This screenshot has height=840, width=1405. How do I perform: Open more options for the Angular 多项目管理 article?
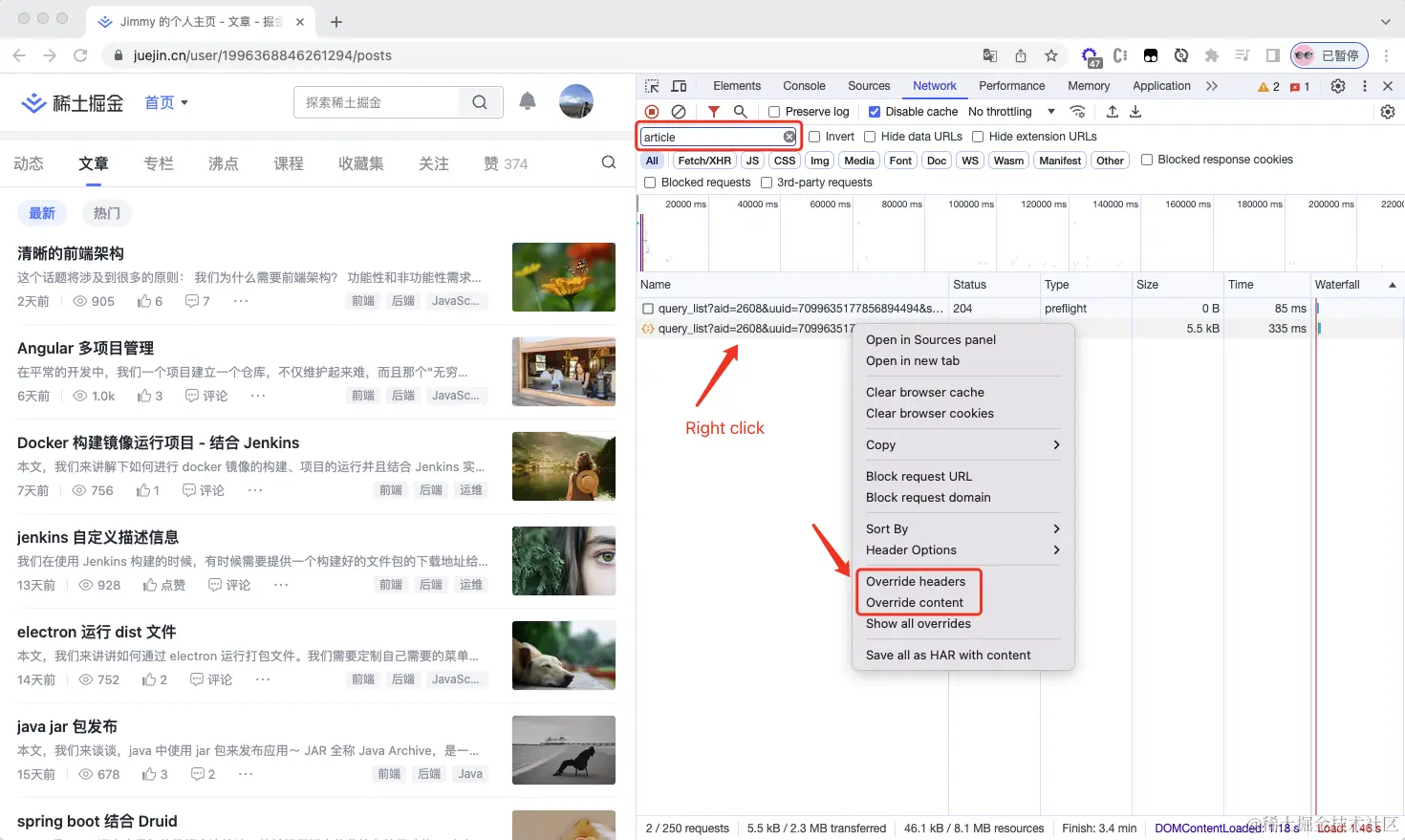(258, 396)
